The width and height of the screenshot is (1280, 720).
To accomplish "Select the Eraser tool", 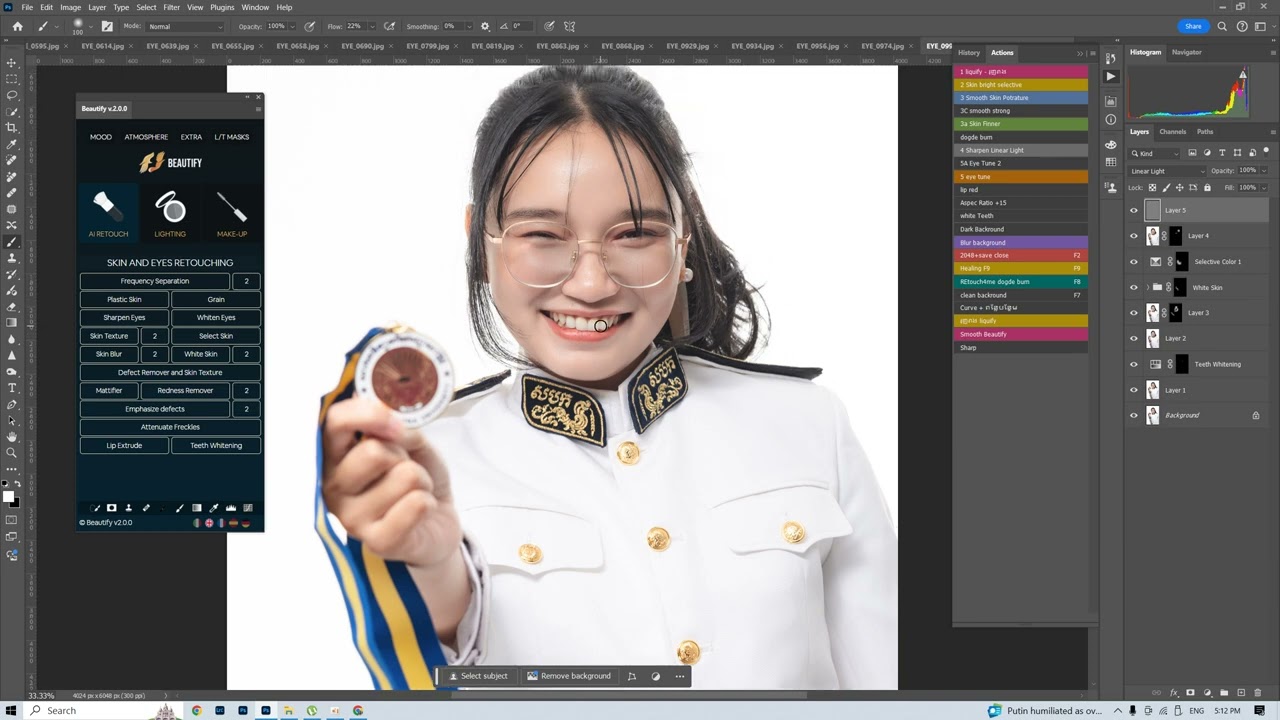I will [12, 307].
